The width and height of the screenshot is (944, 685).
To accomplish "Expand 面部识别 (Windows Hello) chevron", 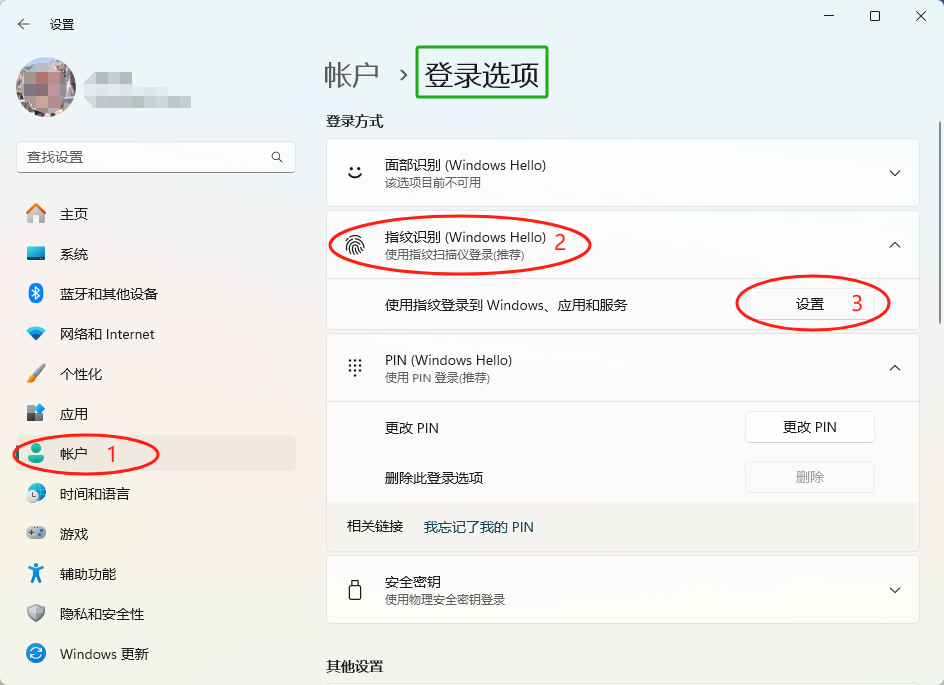I will click(895, 173).
